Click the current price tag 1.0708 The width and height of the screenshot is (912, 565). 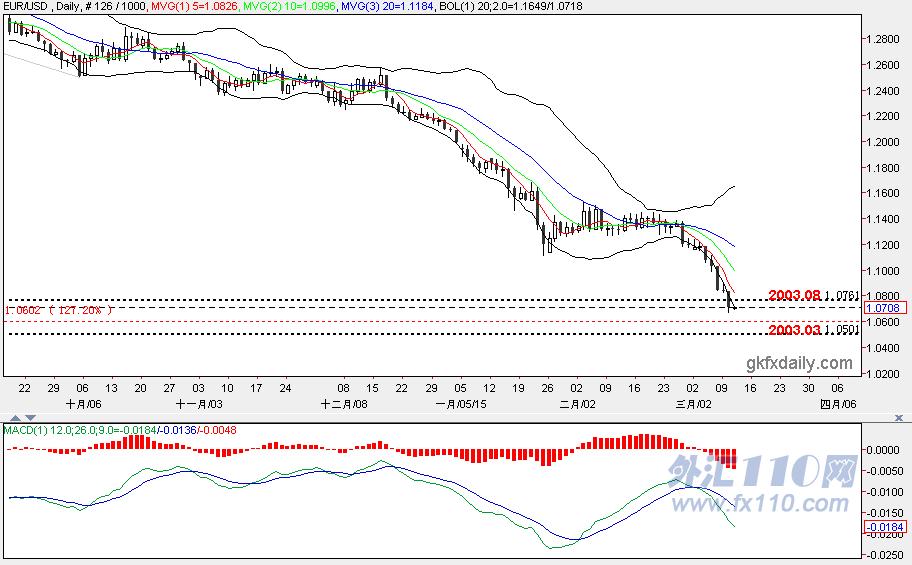tap(882, 308)
